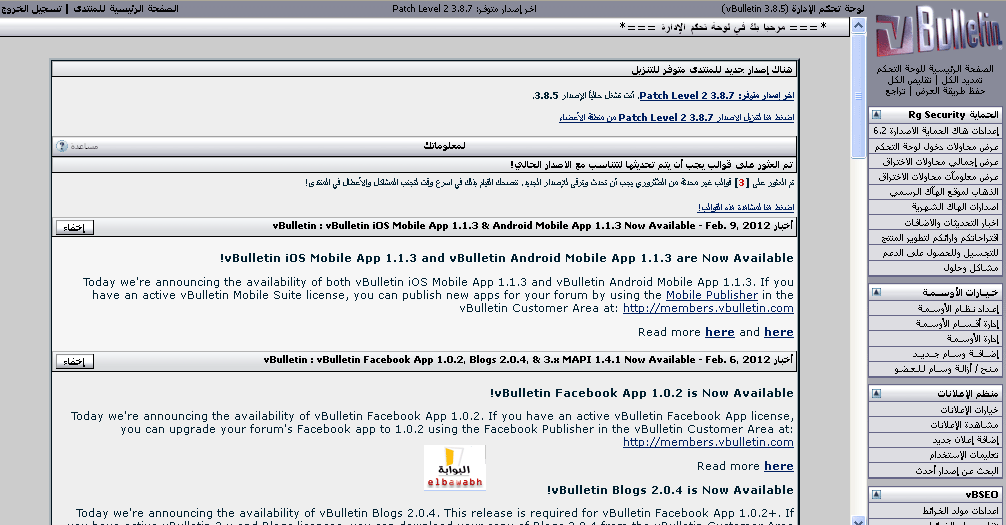The image size is (1006, 525).
Task: Click 'vBulletin Facebook App 1.0.2 is Now Available' heading
Action: [x=642, y=393]
